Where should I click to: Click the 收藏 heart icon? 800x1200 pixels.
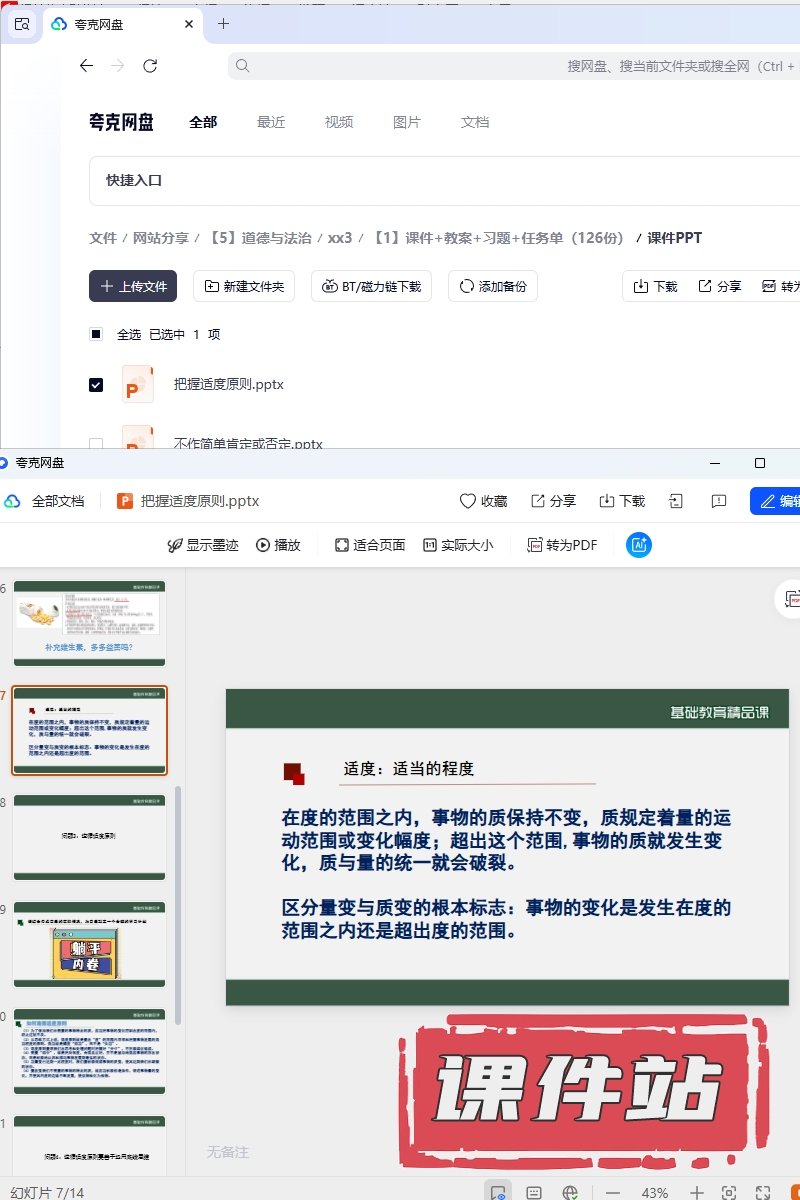click(467, 501)
